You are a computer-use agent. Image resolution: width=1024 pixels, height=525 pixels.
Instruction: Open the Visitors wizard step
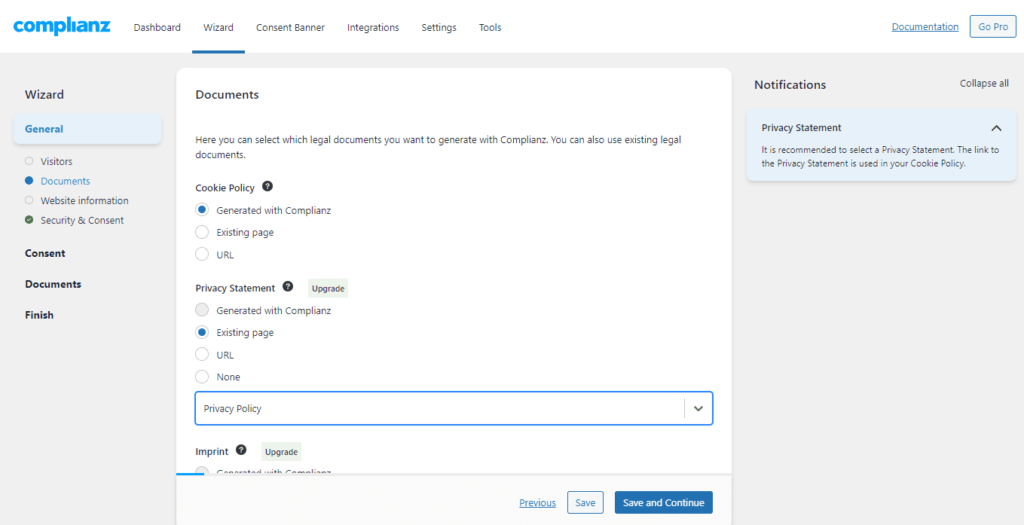56,161
